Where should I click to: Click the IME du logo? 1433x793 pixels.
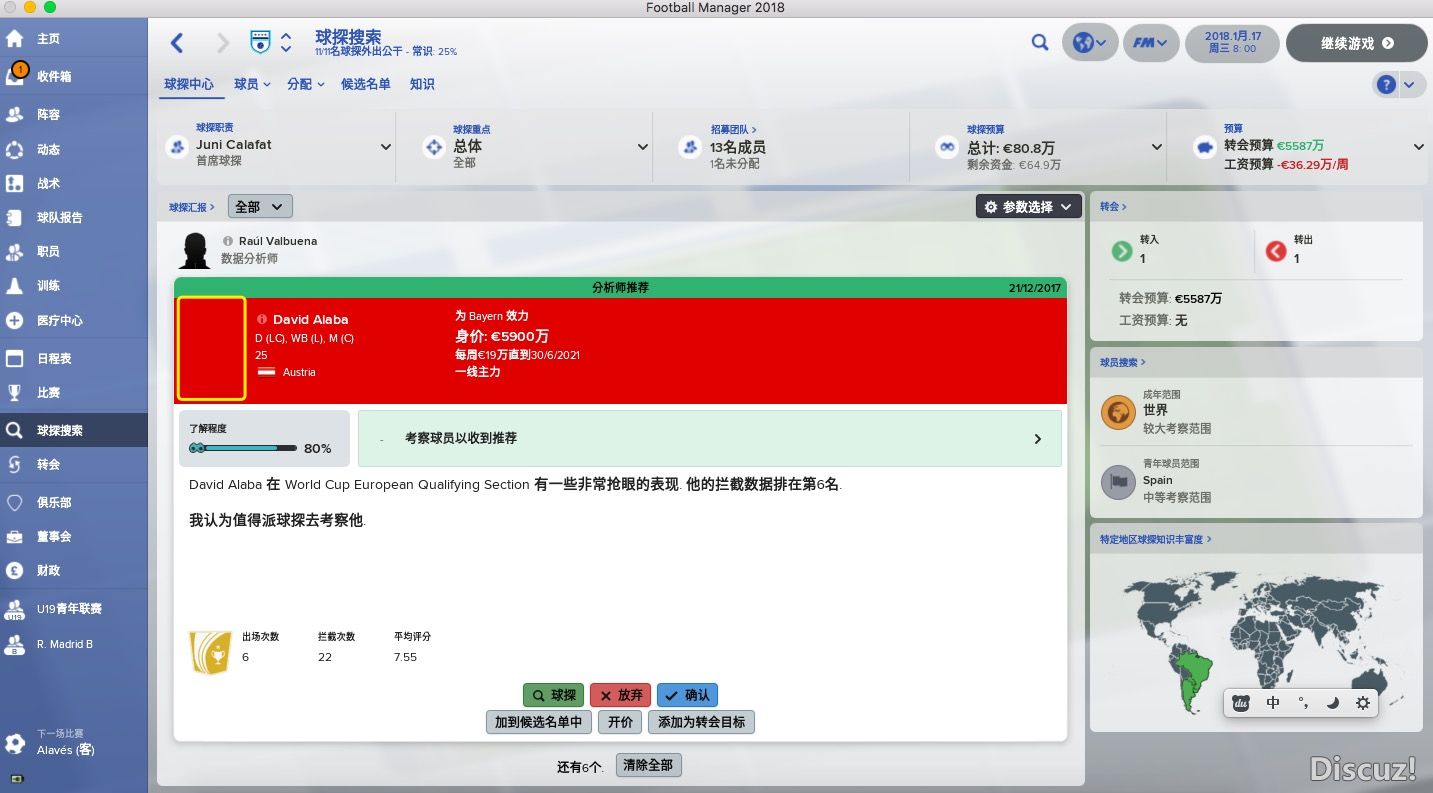point(1242,703)
